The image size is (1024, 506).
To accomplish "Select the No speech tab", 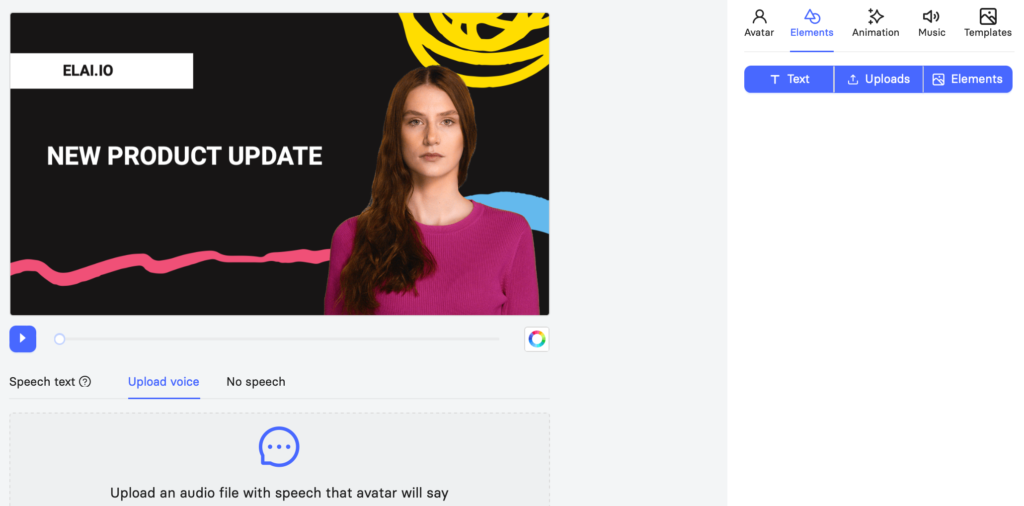I will pos(256,382).
